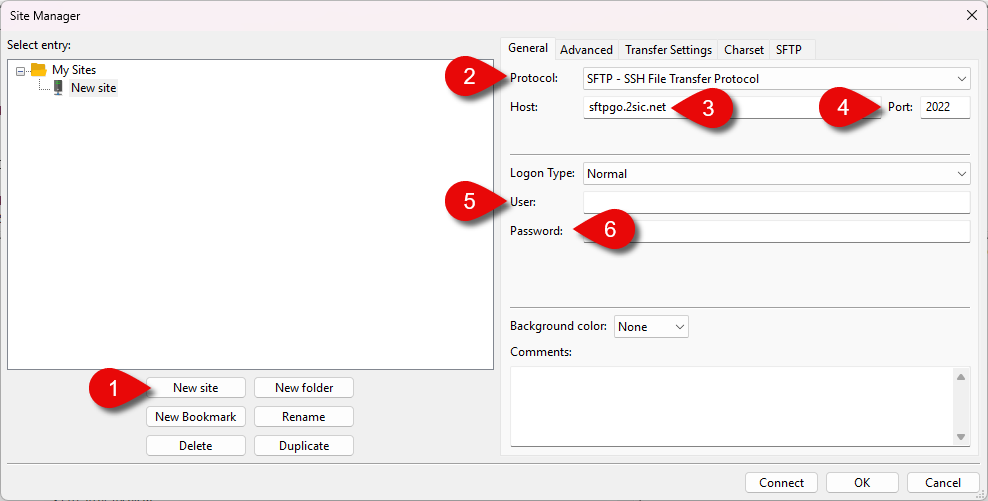Rename the selected site entry
Viewport: 988px width, 501px height.
point(304,417)
